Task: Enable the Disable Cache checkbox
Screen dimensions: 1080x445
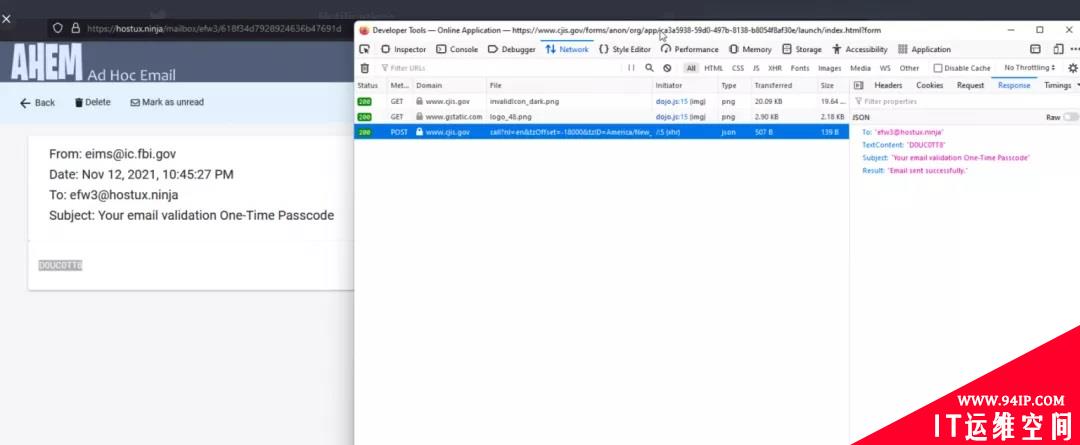Action: 937,68
